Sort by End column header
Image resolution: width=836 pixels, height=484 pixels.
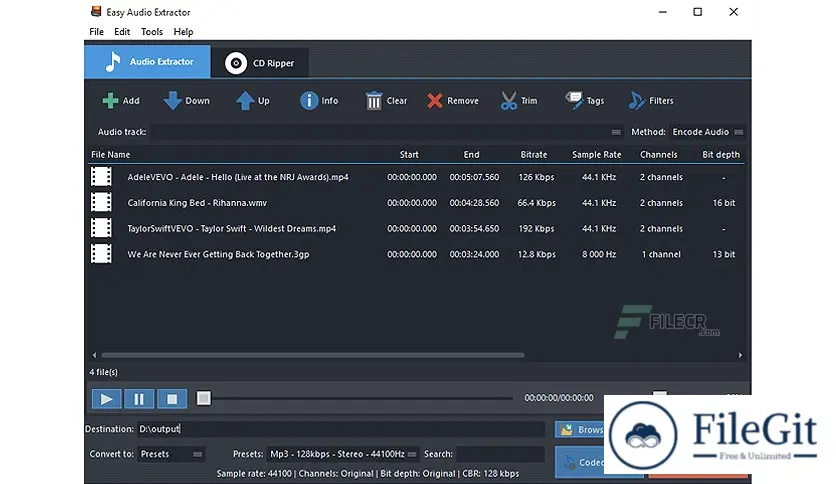tap(471, 155)
